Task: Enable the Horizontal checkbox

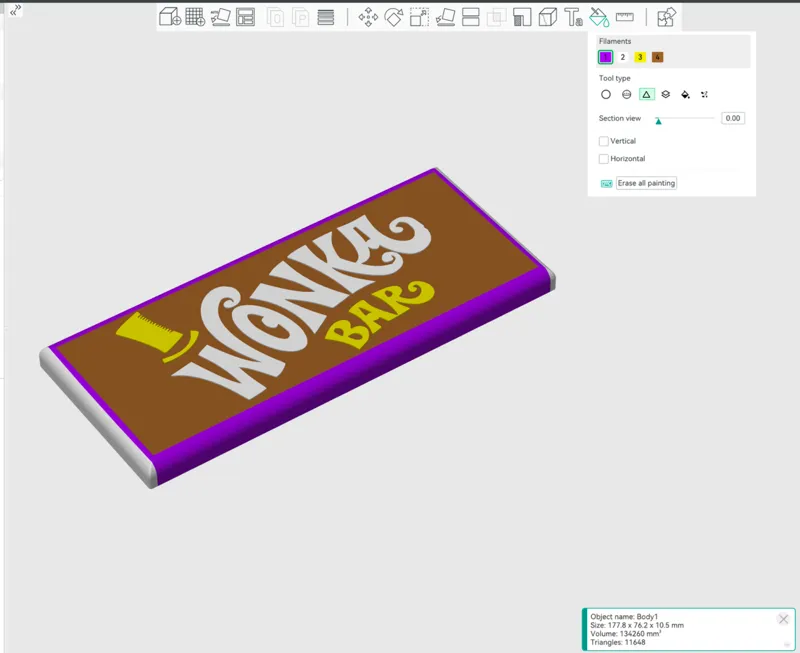Action: tap(604, 159)
